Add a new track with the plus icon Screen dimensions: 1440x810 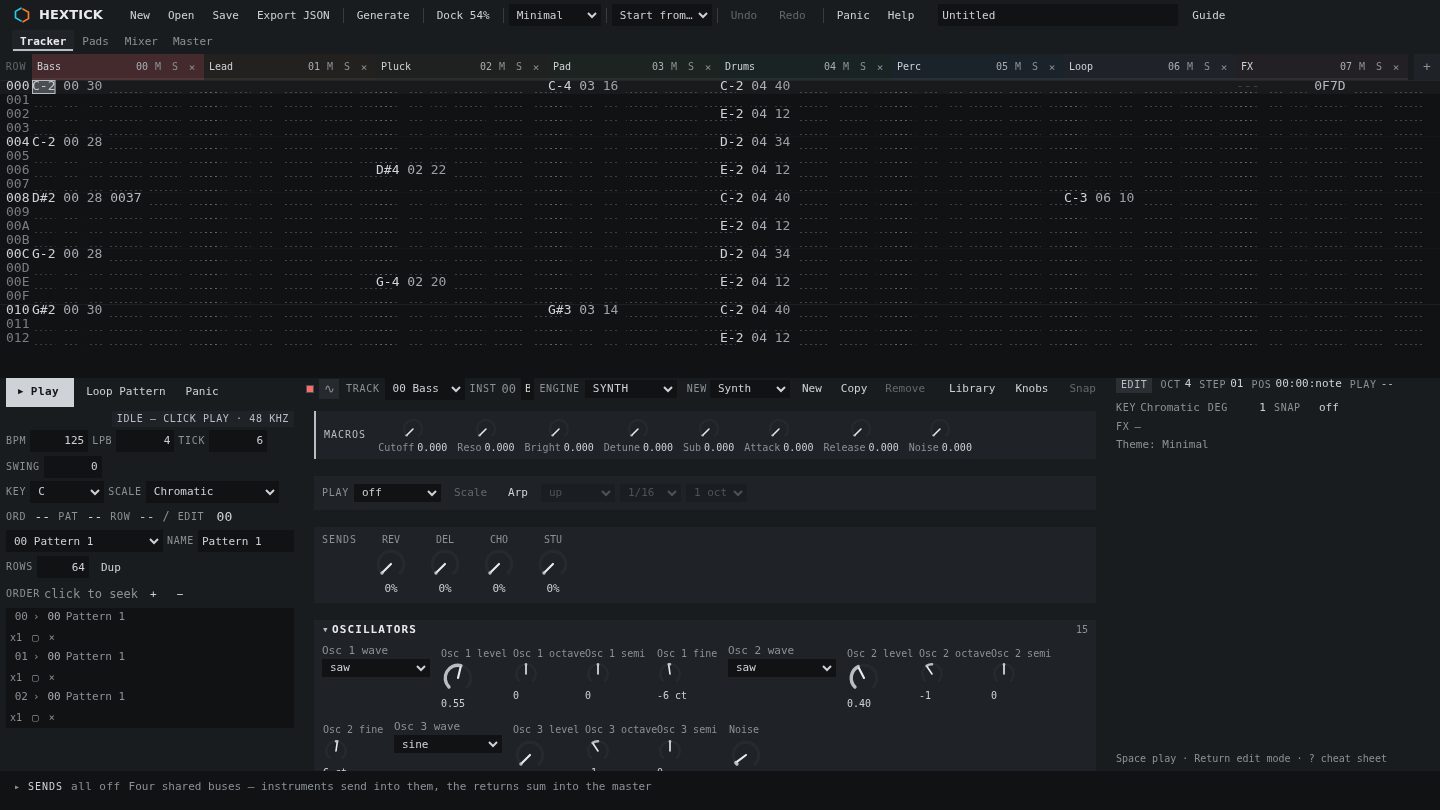click(x=1426, y=67)
